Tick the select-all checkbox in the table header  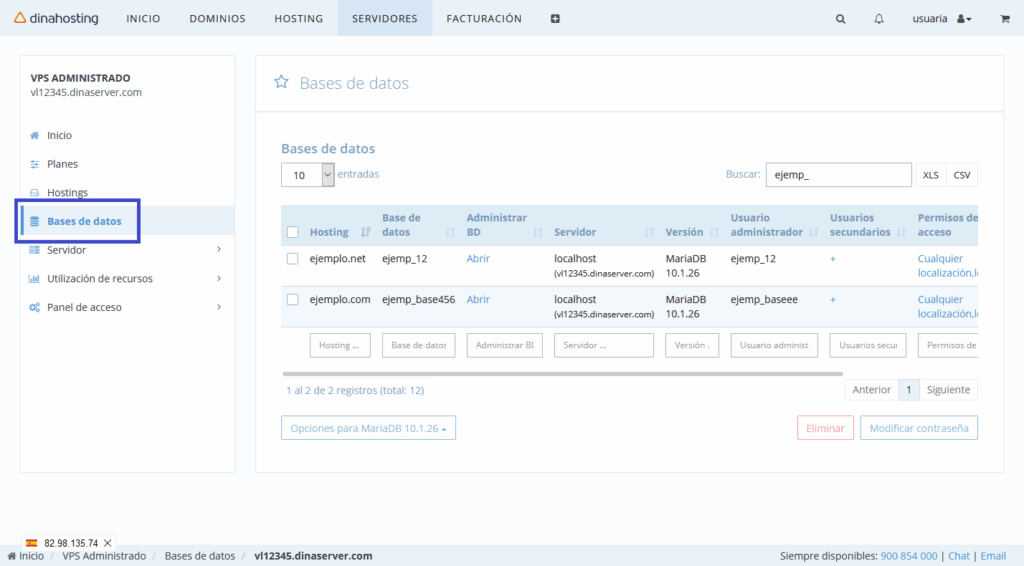pos(293,232)
